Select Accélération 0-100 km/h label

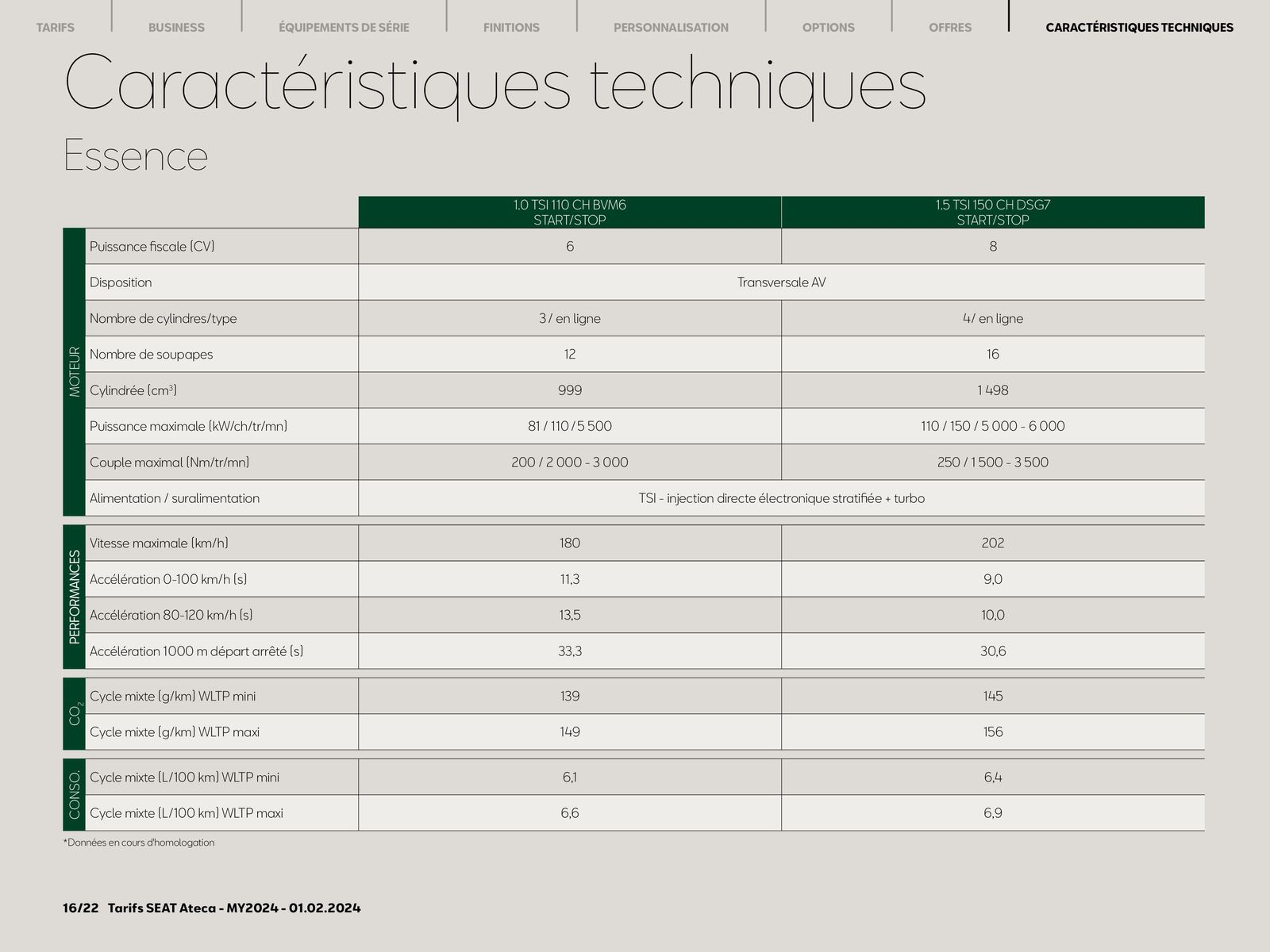(168, 579)
